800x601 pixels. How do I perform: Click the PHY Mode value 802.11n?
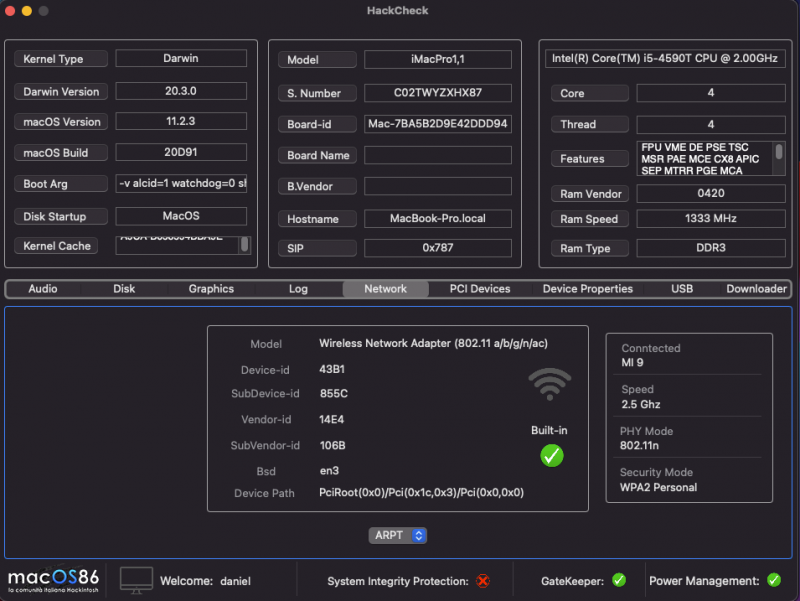coord(639,445)
